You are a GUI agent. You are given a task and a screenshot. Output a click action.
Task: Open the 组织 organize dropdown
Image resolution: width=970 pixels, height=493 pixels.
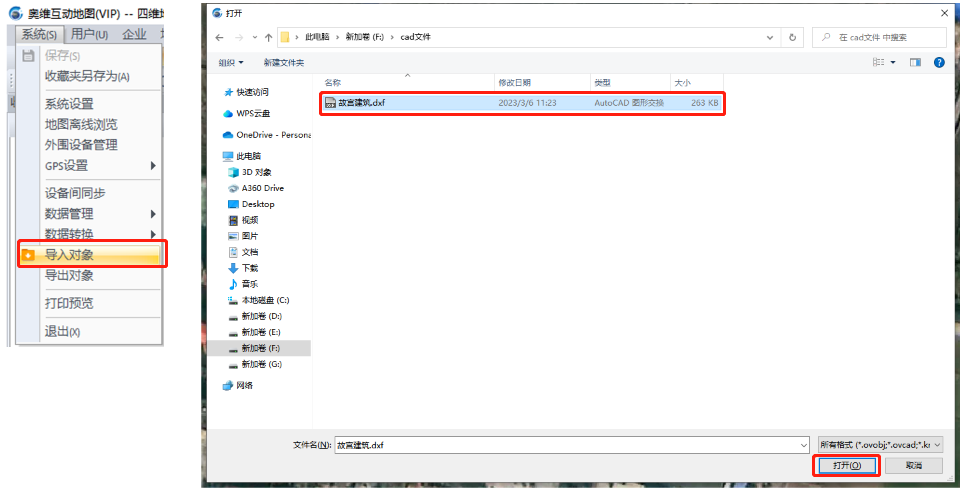click(231, 62)
